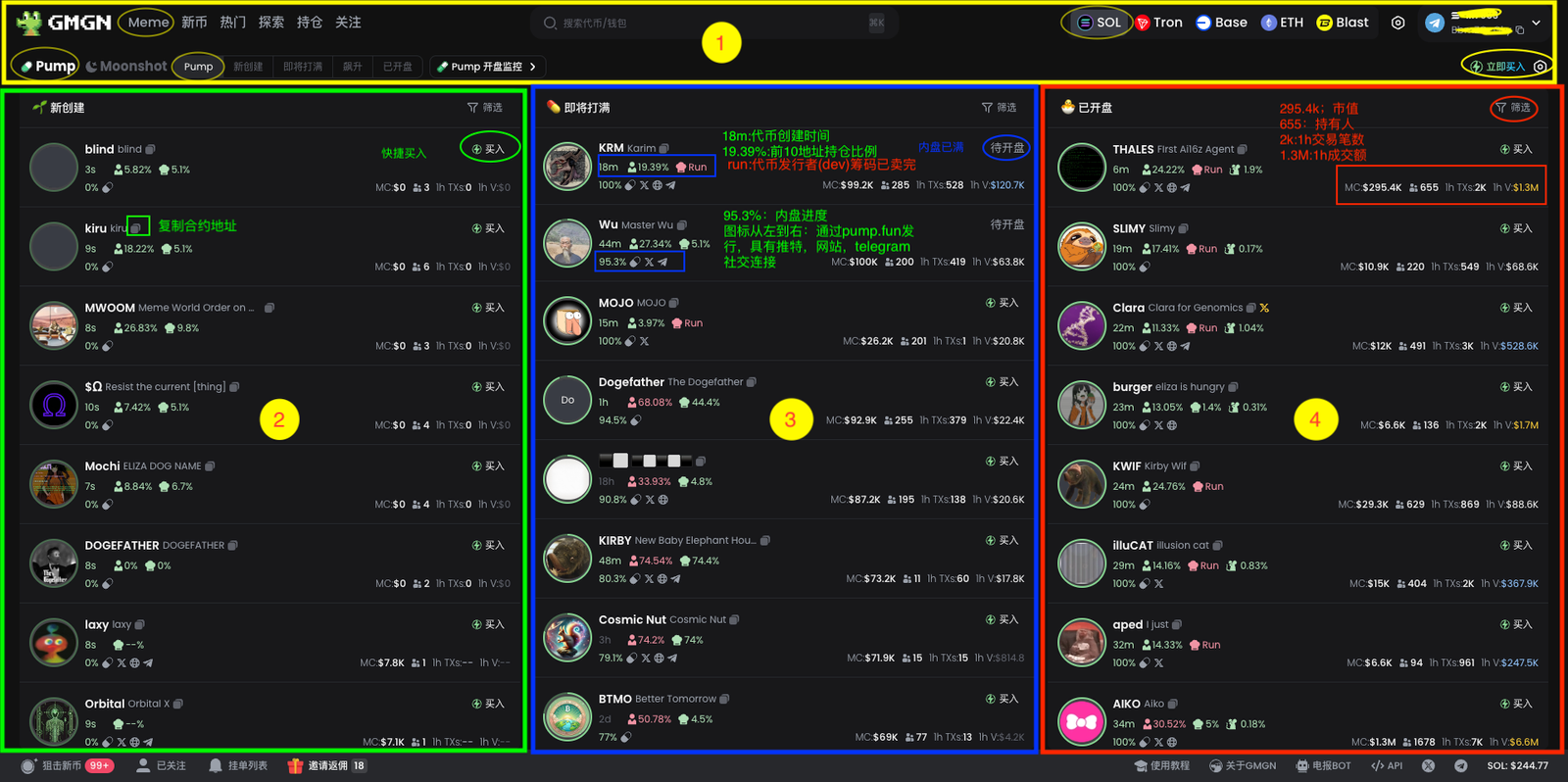Open 筛选 filter in 新创建 column
The height and width of the screenshot is (782, 1568).
pyautogui.click(x=485, y=108)
